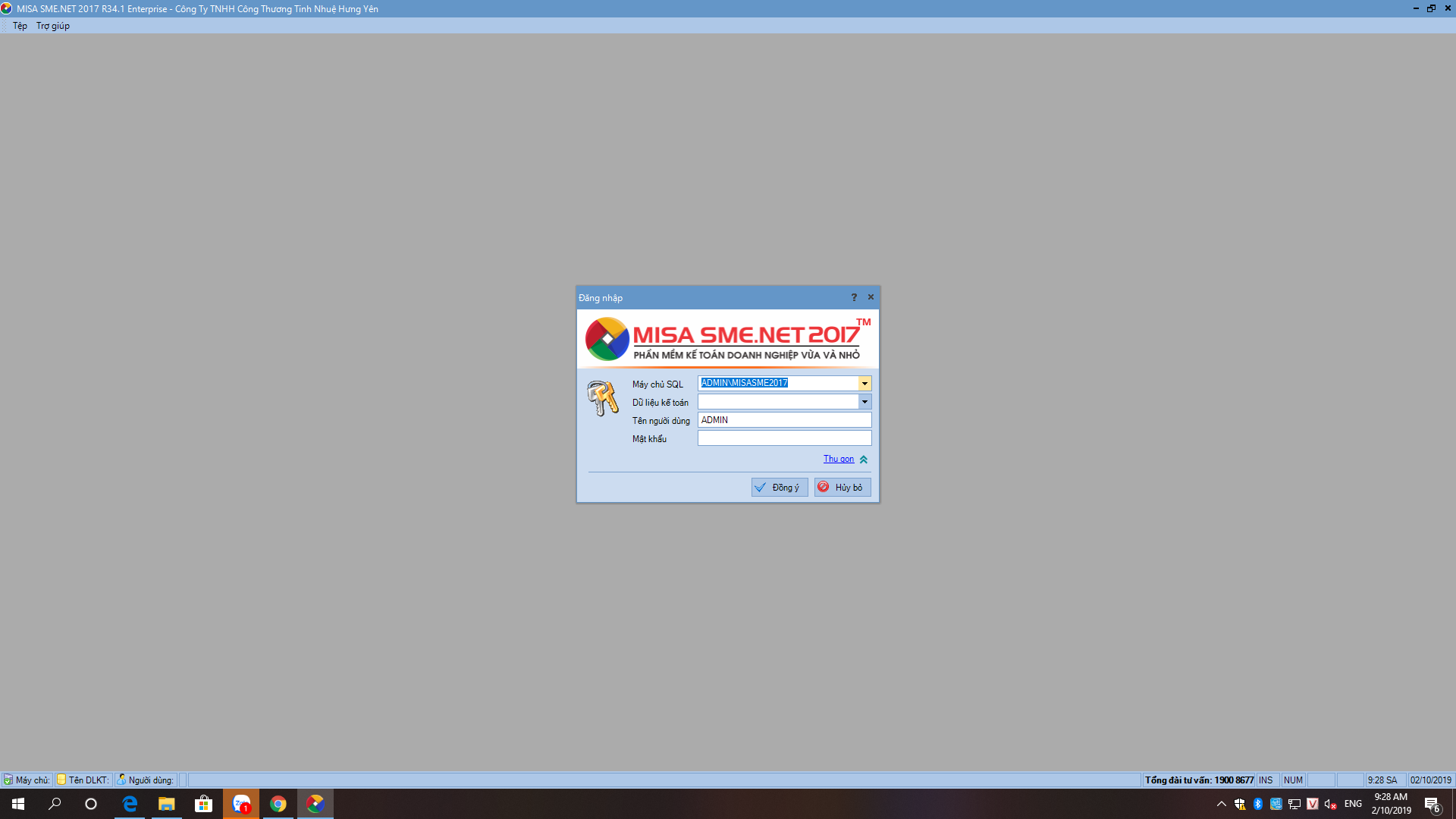The image size is (1456, 819).
Task: Collapse login options with double-chevron icon
Action: (x=863, y=460)
